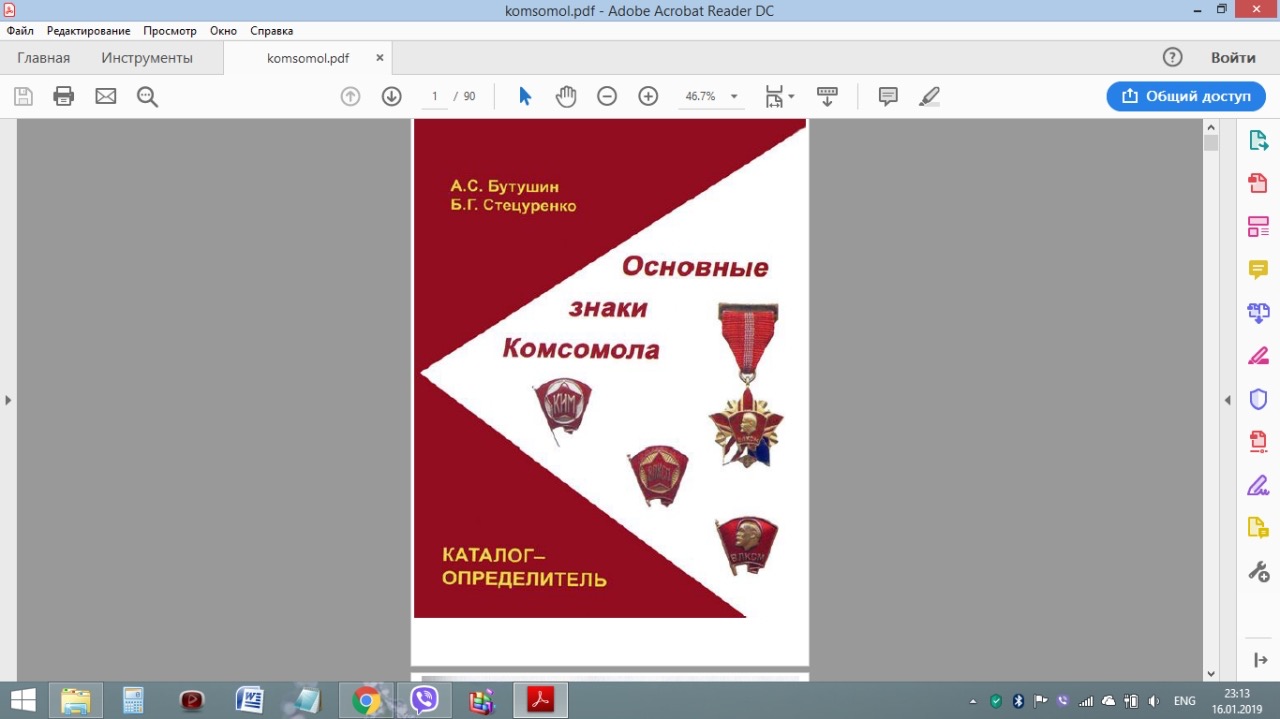Send the file by email envelope icon
This screenshot has width=1280, height=719.
click(x=105, y=96)
